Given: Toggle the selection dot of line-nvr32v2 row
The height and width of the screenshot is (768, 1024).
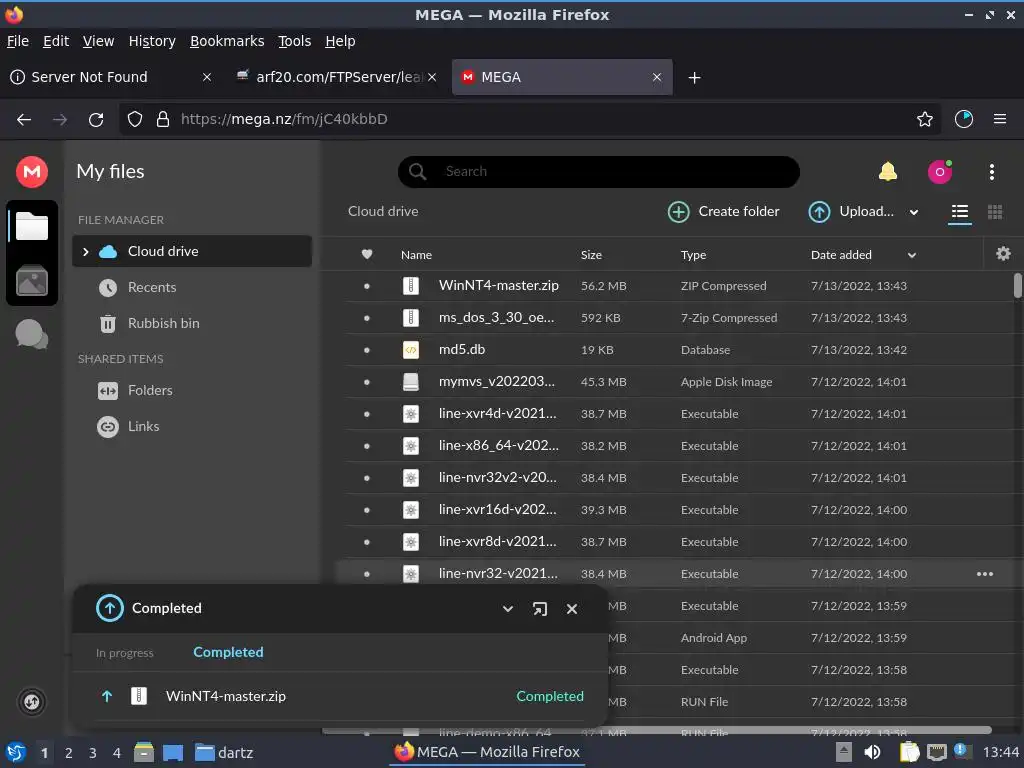Looking at the screenshot, I should pyautogui.click(x=366, y=478).
